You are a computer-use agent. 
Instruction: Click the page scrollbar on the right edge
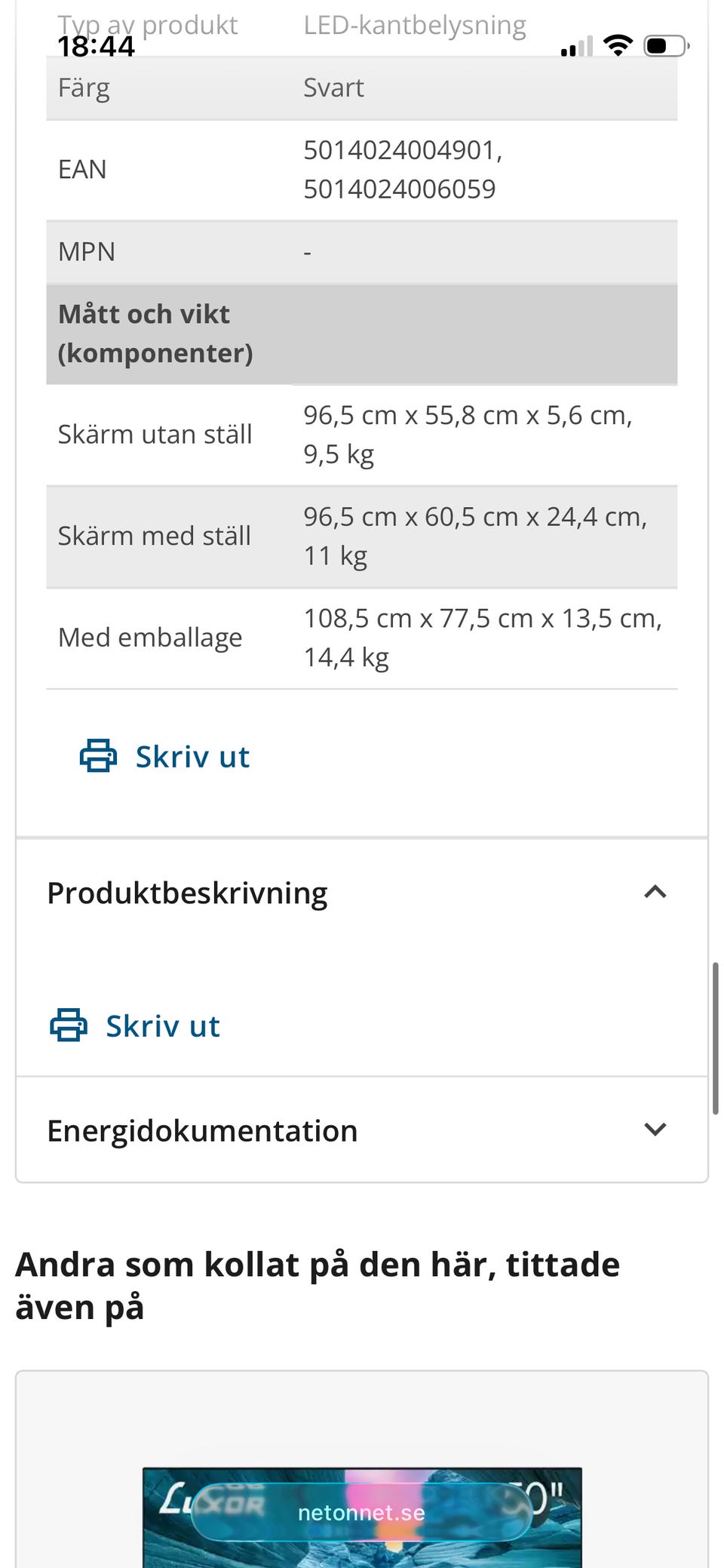[x=715, y=1038]
